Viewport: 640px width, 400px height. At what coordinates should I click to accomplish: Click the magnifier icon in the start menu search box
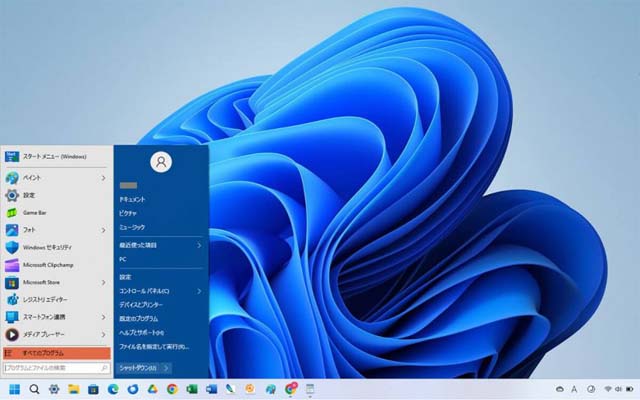104,368
